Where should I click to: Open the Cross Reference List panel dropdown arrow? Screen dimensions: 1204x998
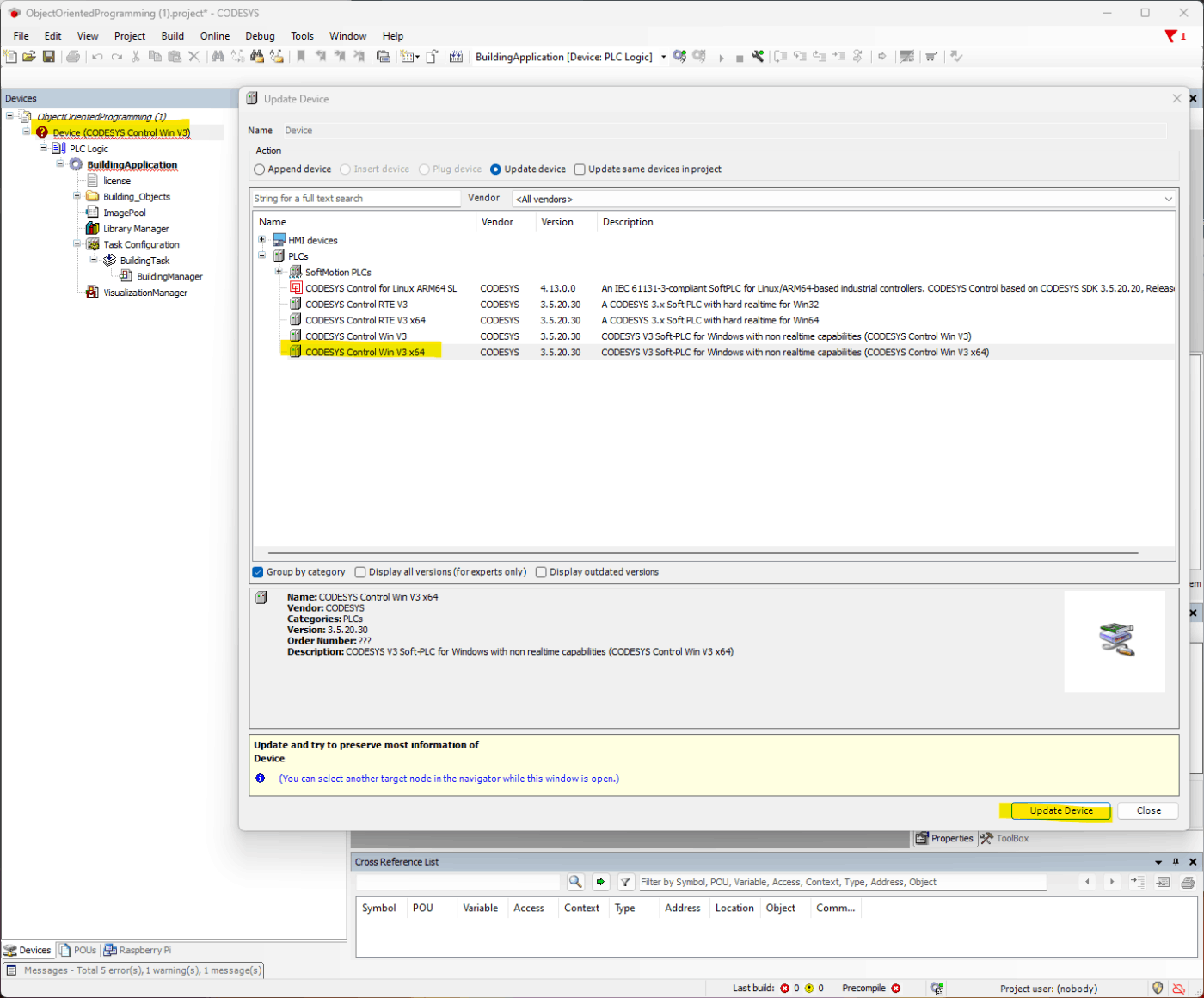1158,862
